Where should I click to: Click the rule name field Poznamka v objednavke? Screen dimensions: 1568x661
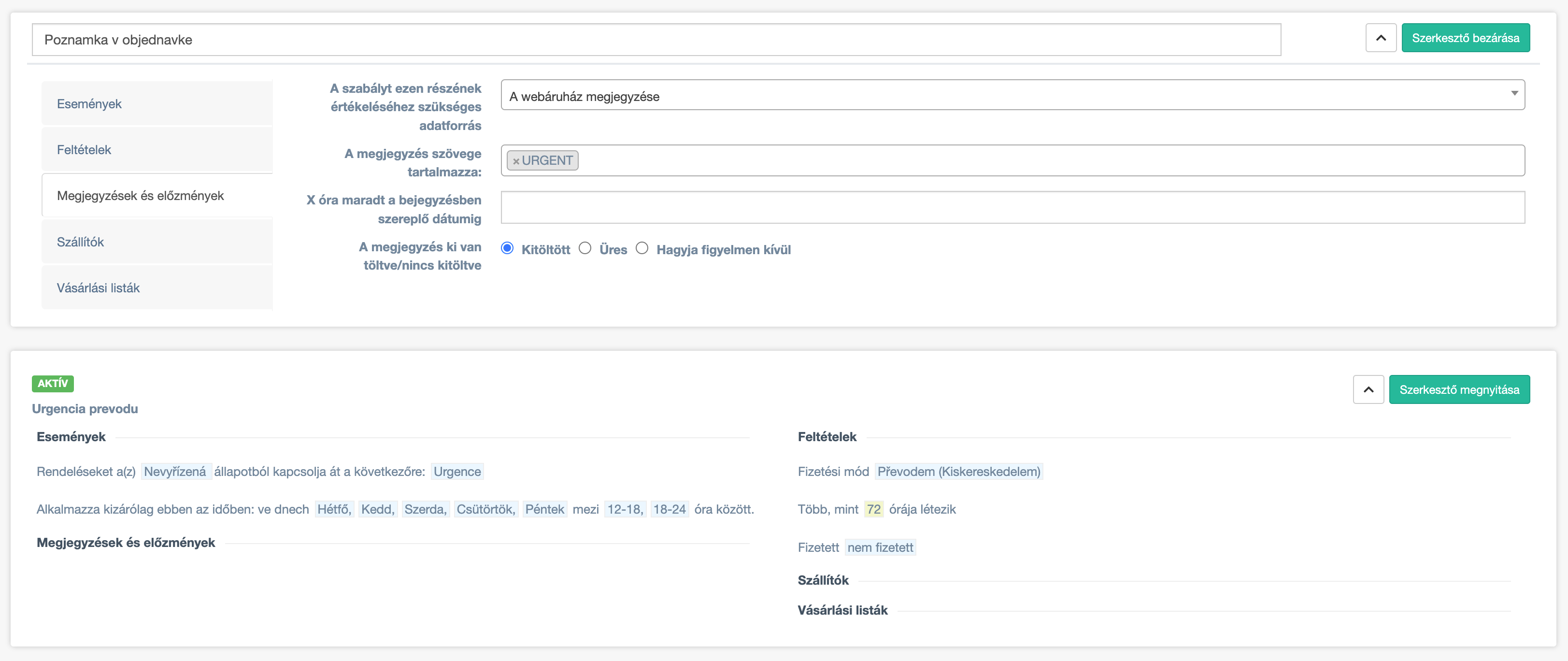656,40
